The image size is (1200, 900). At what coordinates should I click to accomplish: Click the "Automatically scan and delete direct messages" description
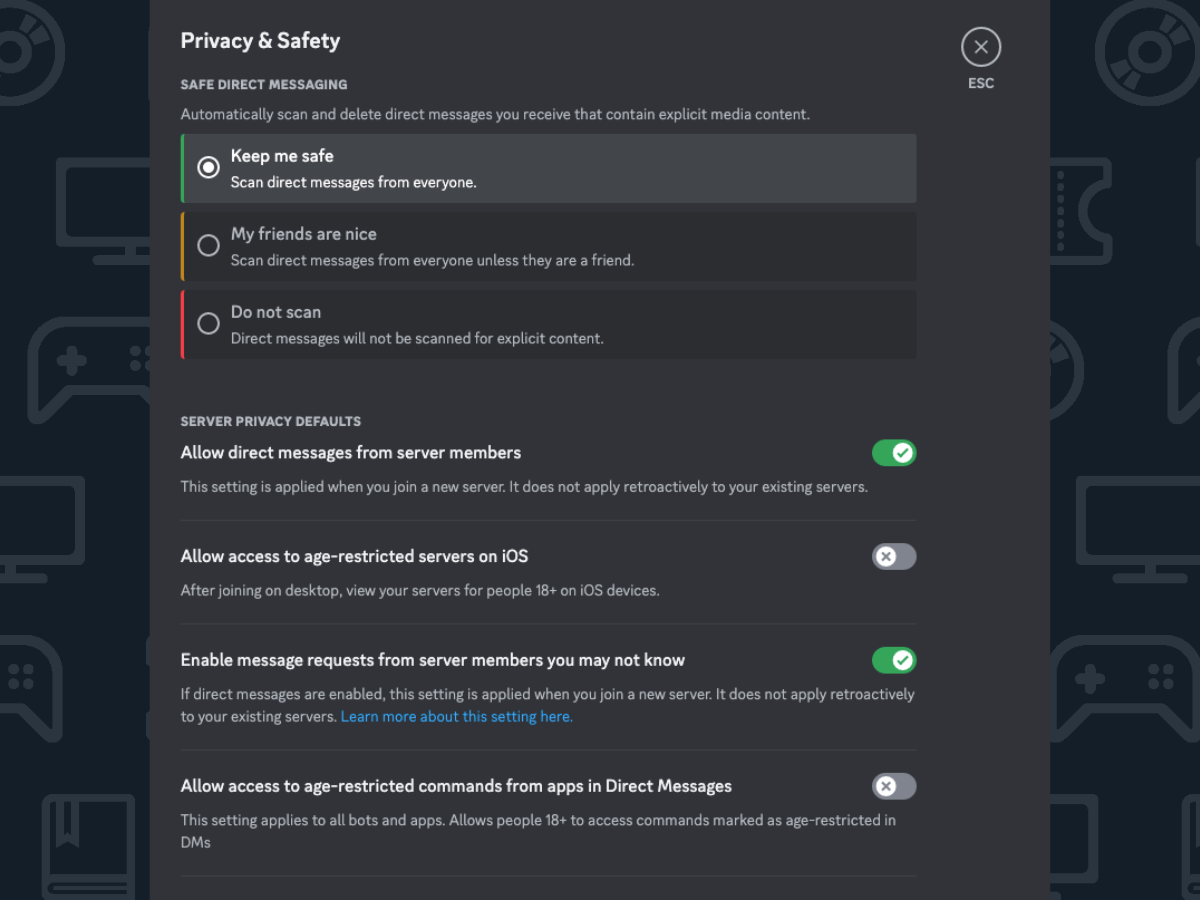495,115
